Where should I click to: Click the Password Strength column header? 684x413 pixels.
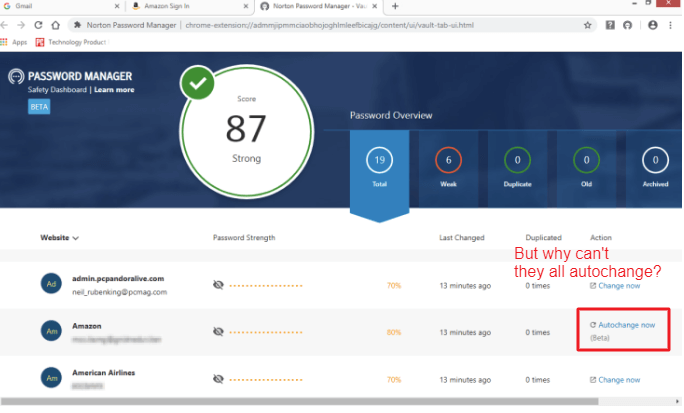(x=244, y=238)
